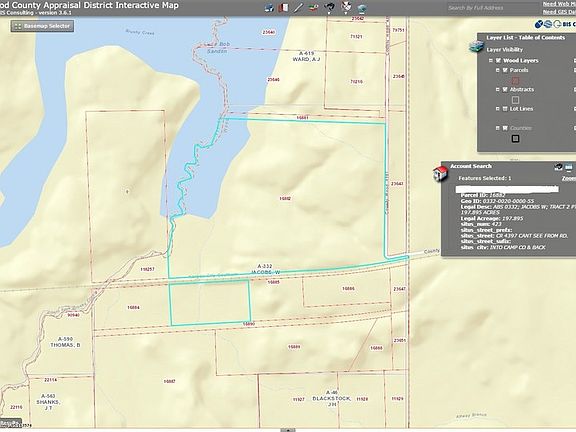The width and height of the screenshot is (576, 432).
Task: Click the layers legend toolbar icon
Action: click(x=313, y=7)
